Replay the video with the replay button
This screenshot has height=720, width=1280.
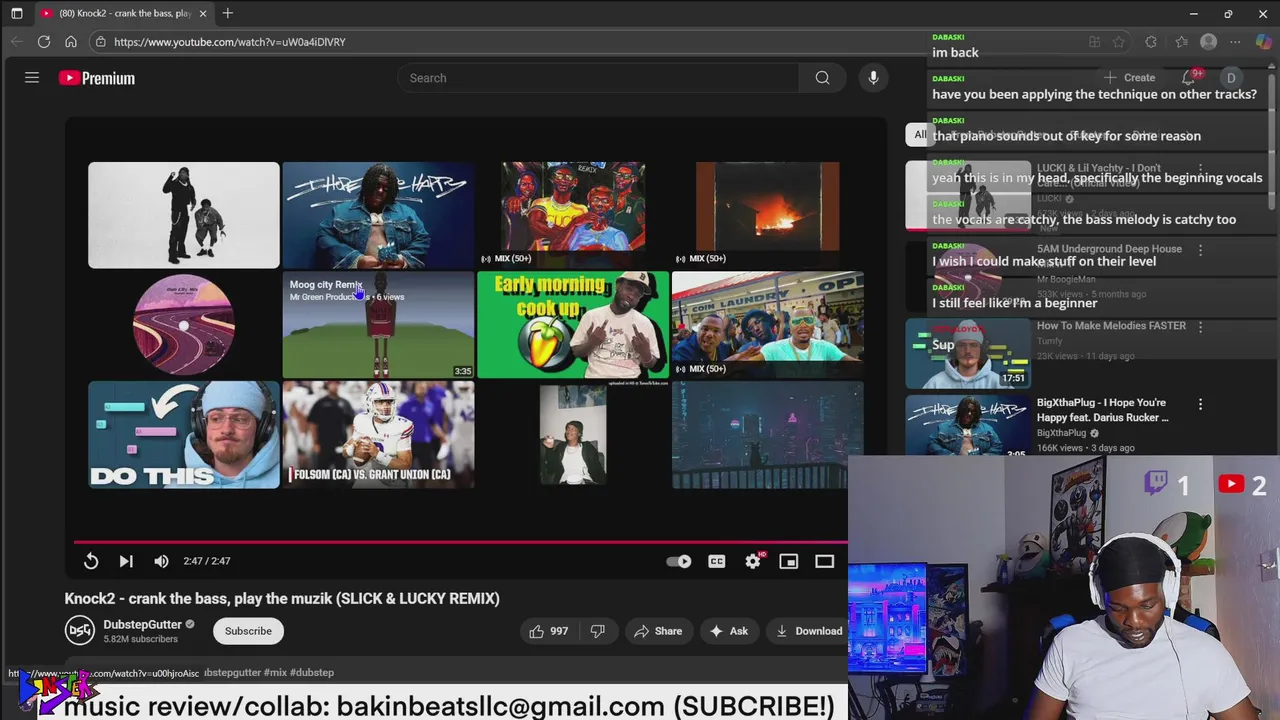click(x=91, y=561)
